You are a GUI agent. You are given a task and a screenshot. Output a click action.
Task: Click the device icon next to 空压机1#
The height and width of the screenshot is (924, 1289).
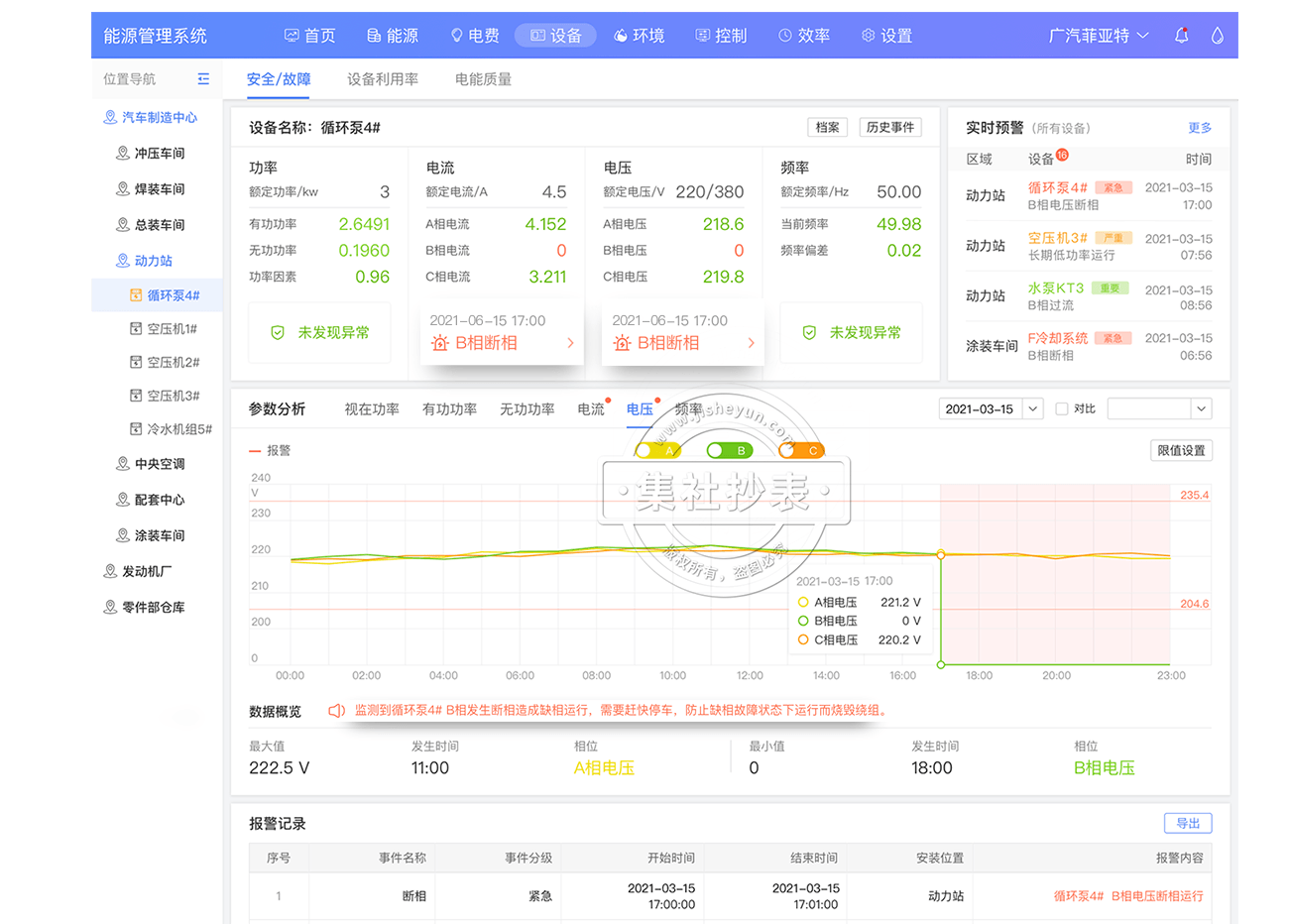pyautogui.click(x=136, y=329)
